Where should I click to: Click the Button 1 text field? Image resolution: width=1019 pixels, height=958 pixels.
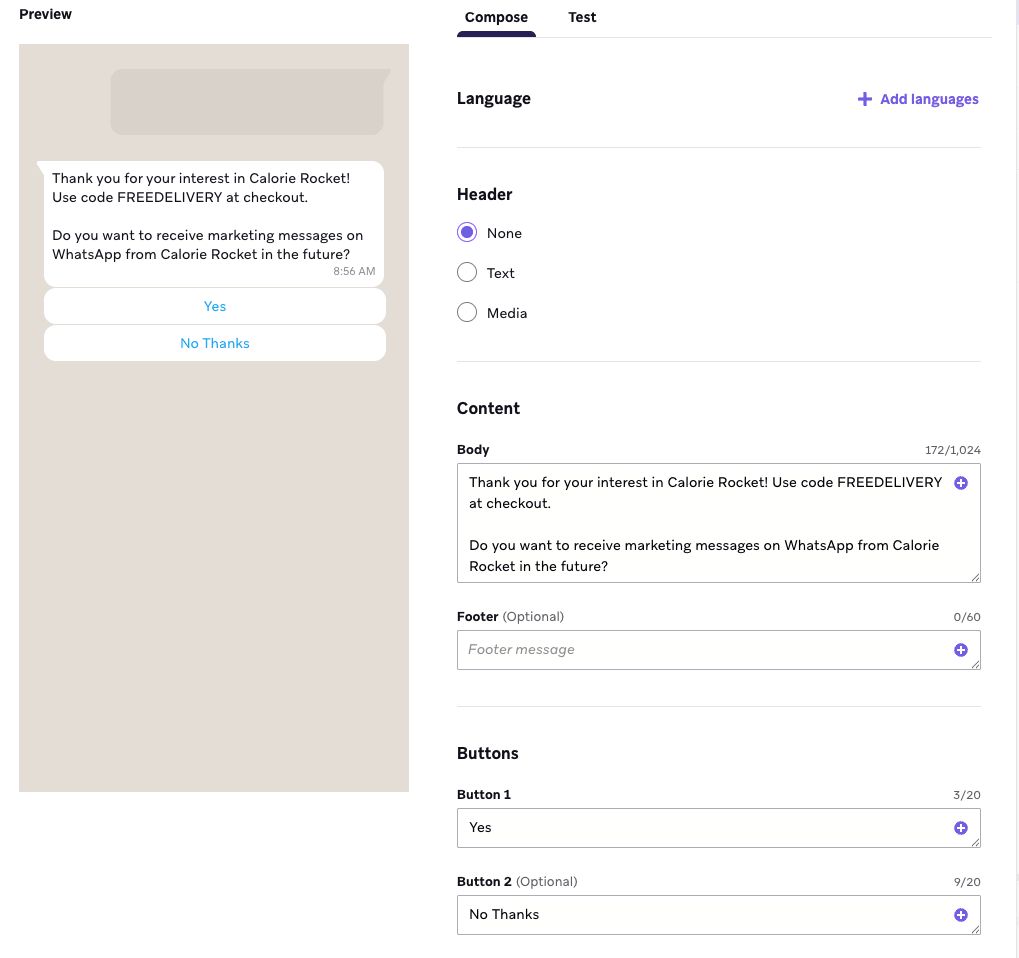(x=700, y=828)
